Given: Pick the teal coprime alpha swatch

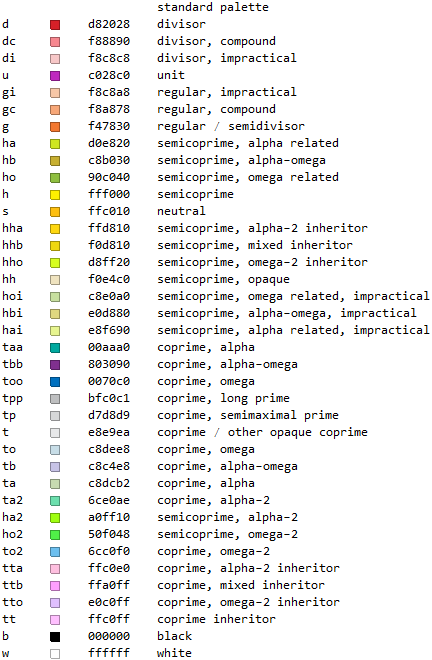Looking at the screenshot, I should tap(55, 348).
